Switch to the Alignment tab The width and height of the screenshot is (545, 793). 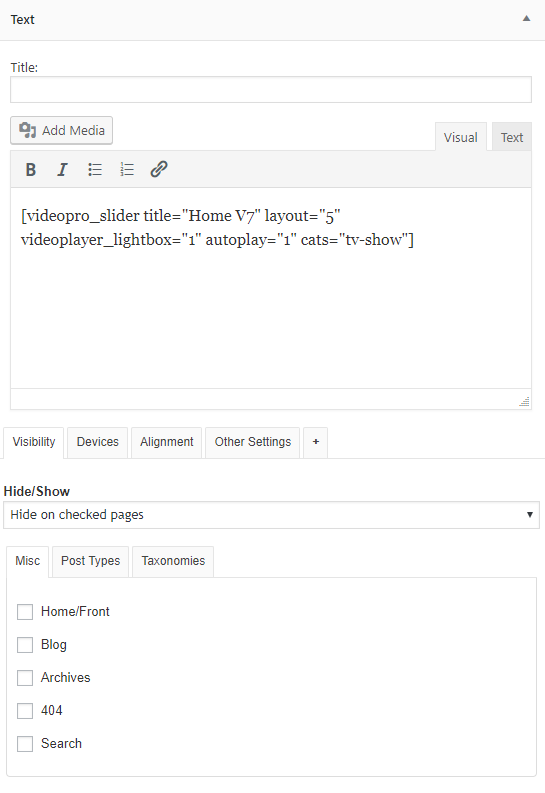(167, 442)
